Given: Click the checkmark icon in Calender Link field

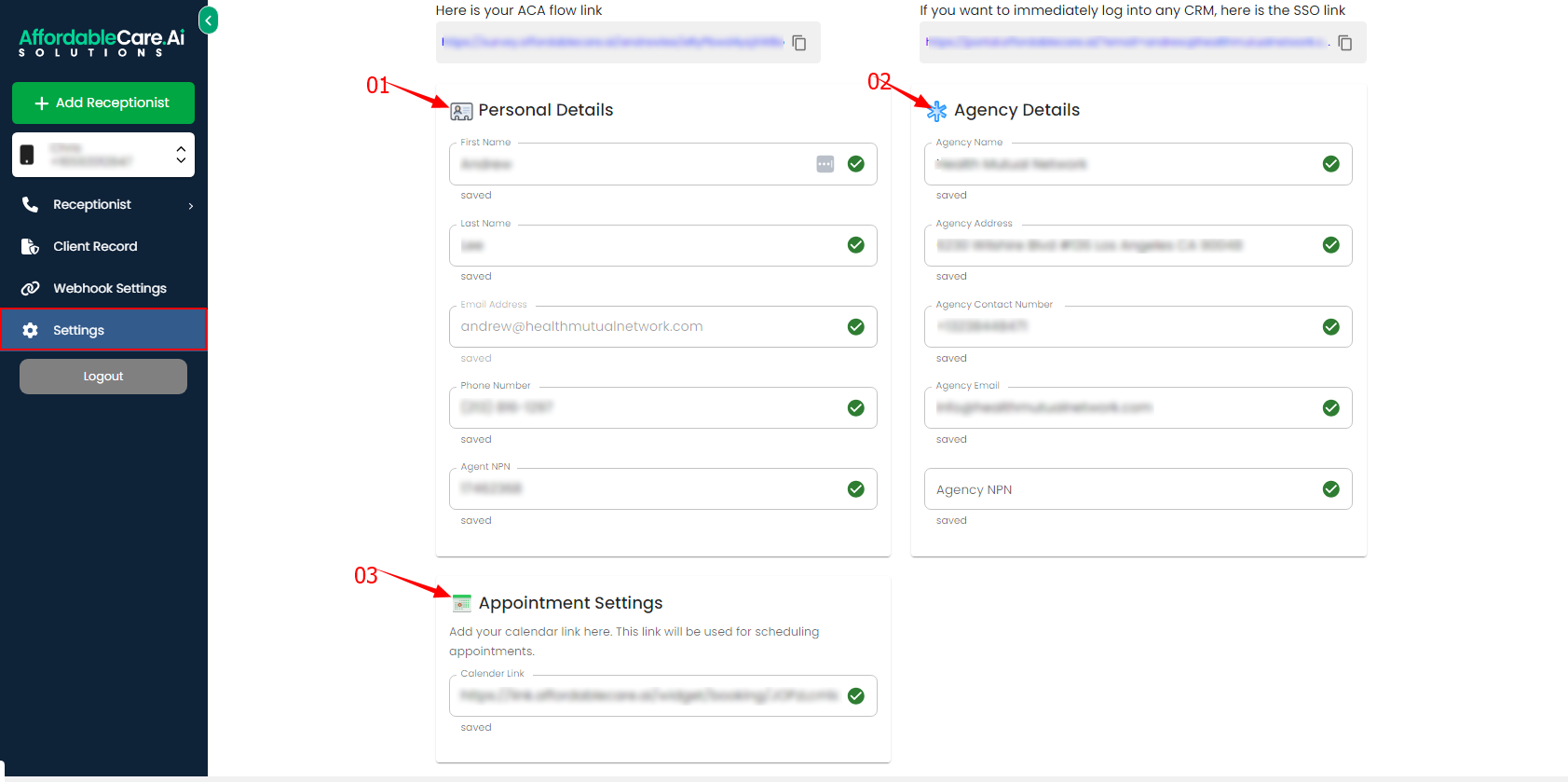Looking at the screenshot, I should click(855, 696).
